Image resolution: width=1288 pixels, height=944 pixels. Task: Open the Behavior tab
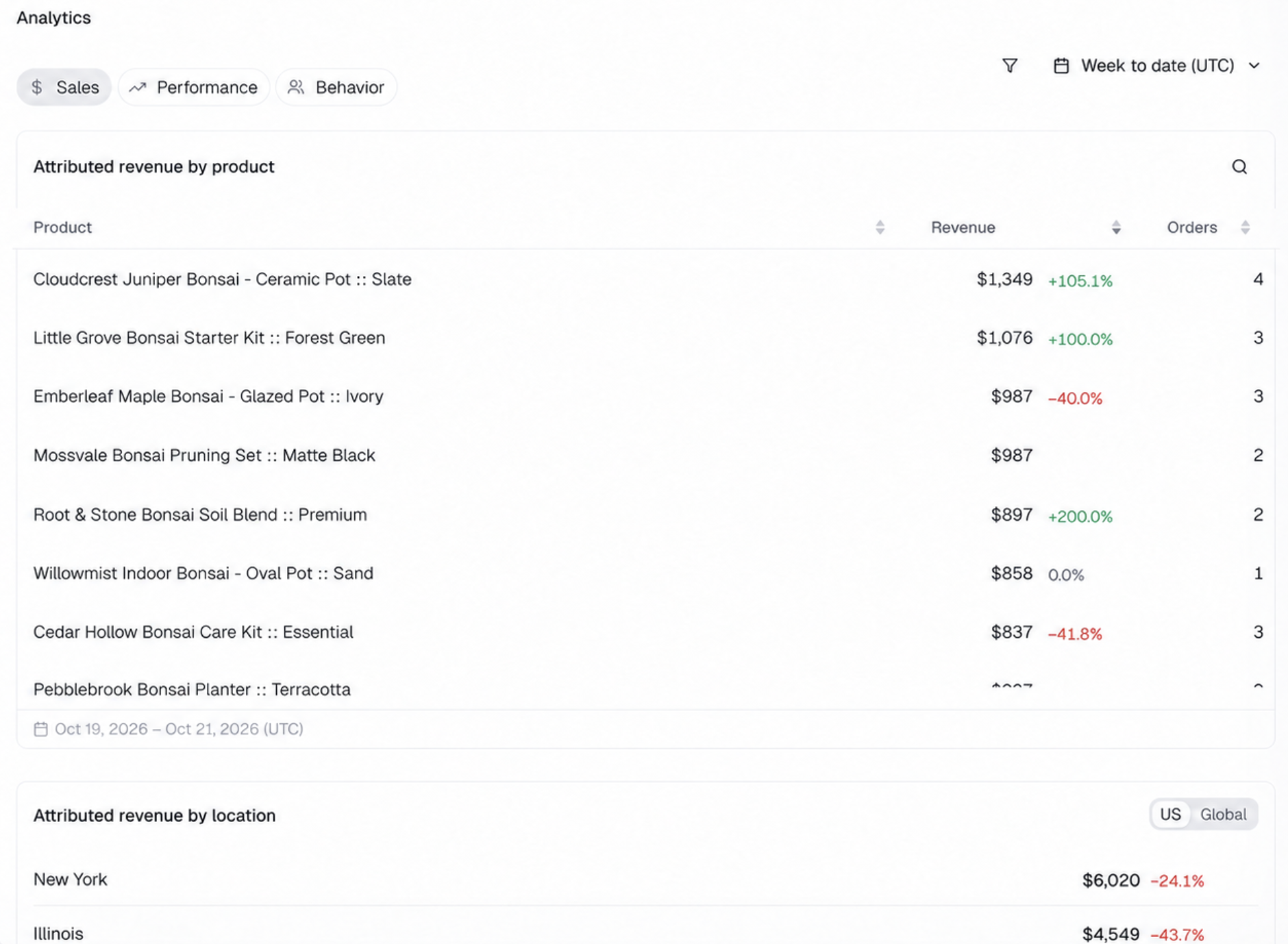[x=336, y=87]
